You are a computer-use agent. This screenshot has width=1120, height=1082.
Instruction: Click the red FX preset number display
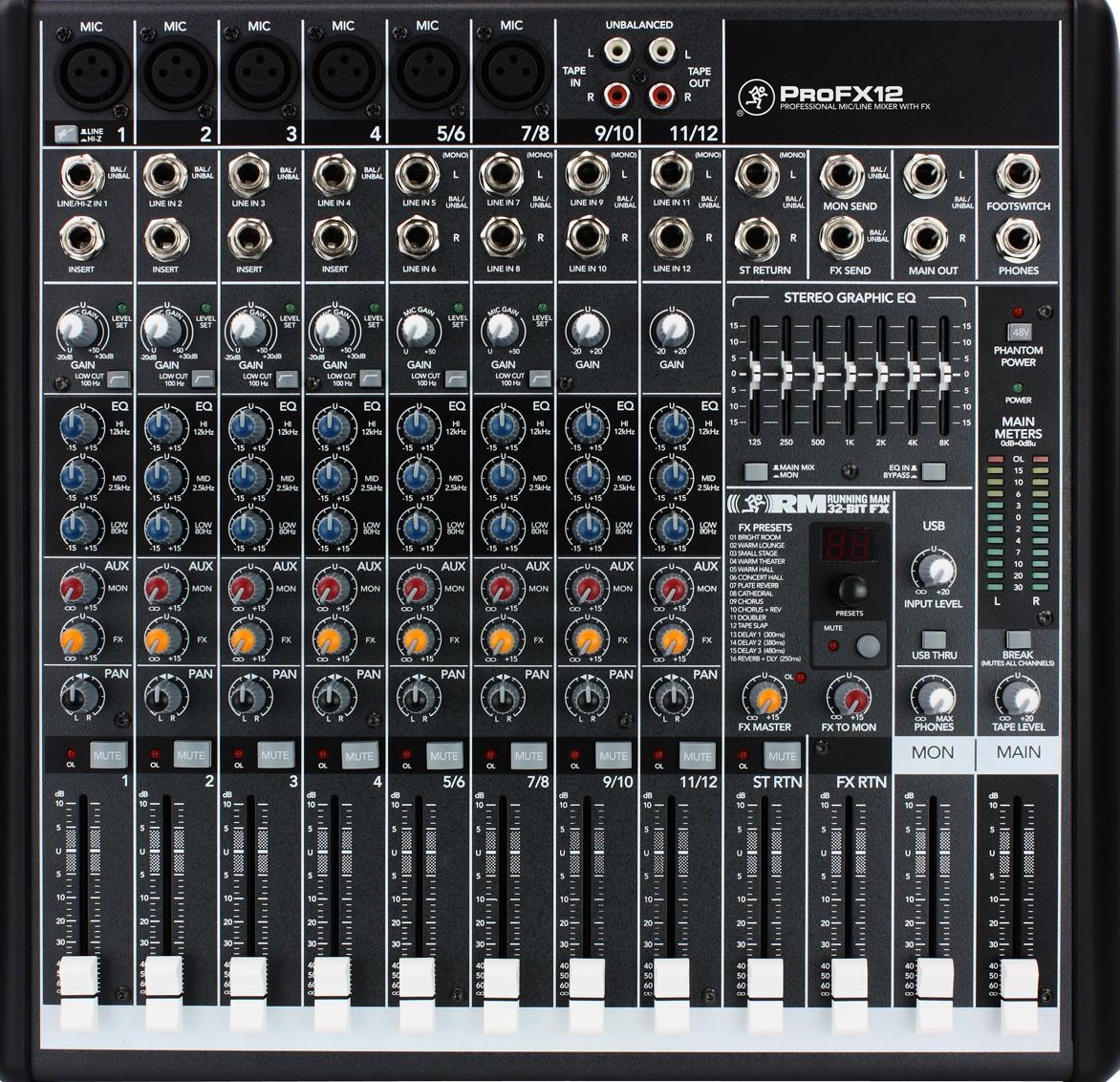click(848, 545)
